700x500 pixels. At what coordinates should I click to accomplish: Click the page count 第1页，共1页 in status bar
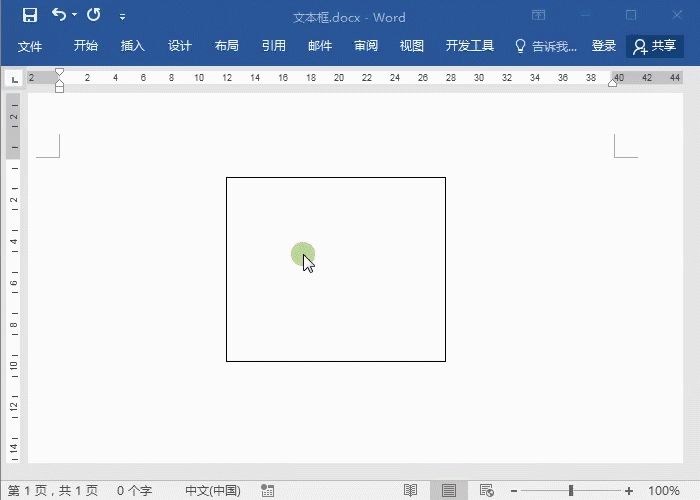click(53, 491)
